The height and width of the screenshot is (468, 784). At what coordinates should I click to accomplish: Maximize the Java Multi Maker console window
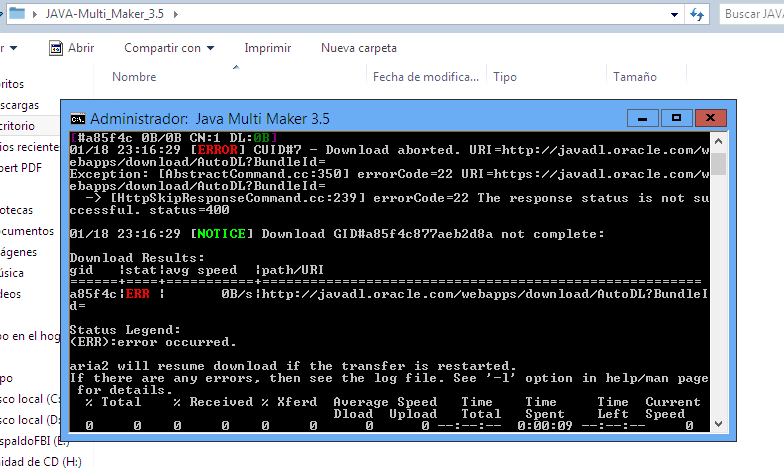676,118
